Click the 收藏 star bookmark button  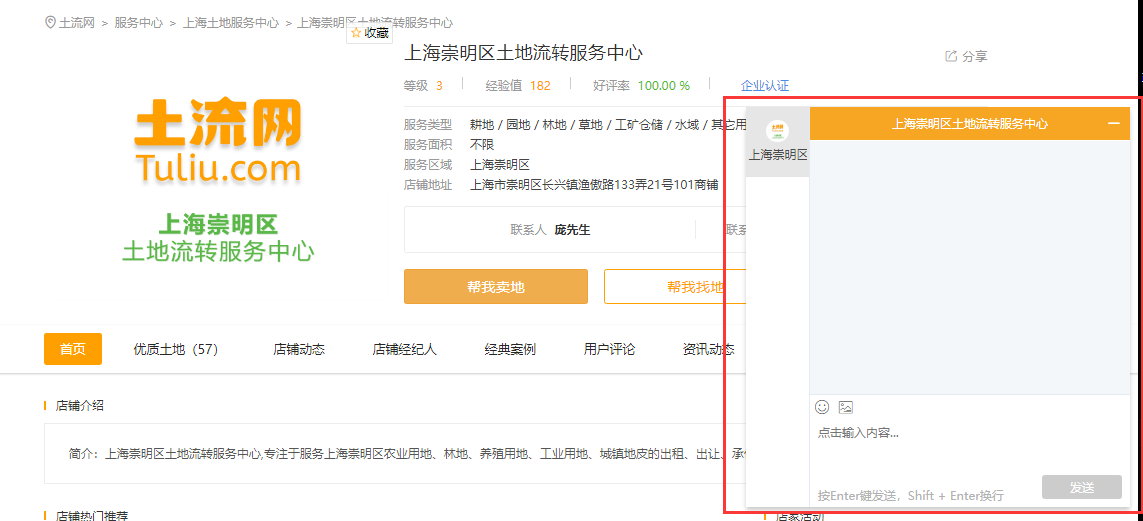point(370,33)
